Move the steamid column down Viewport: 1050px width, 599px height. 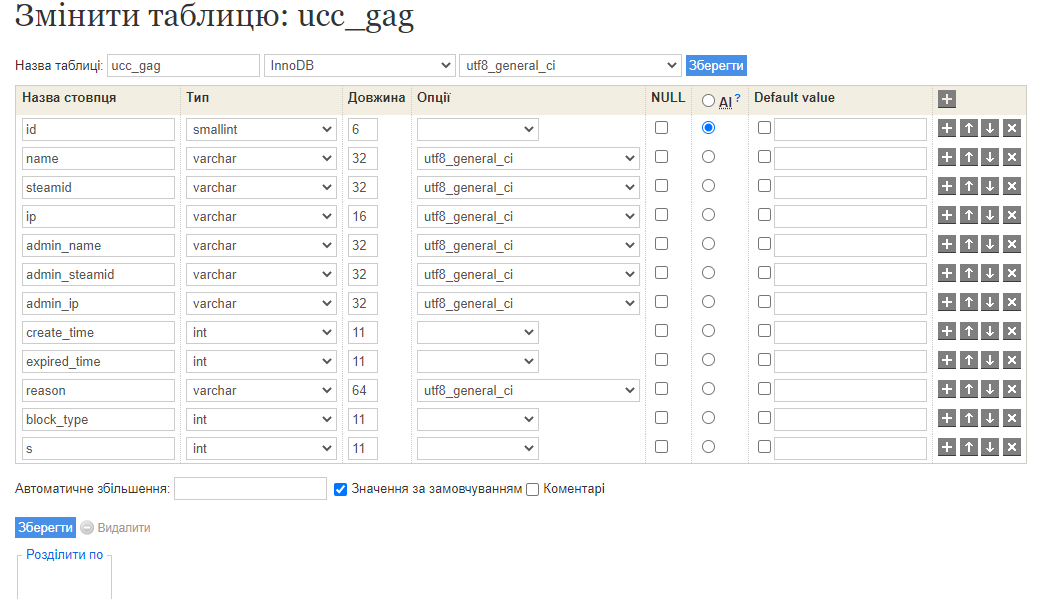tap(990, 187)
